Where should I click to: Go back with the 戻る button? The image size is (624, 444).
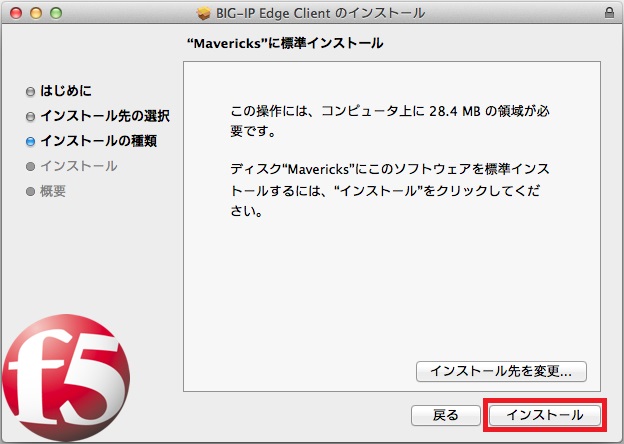[x=445, y=415]
